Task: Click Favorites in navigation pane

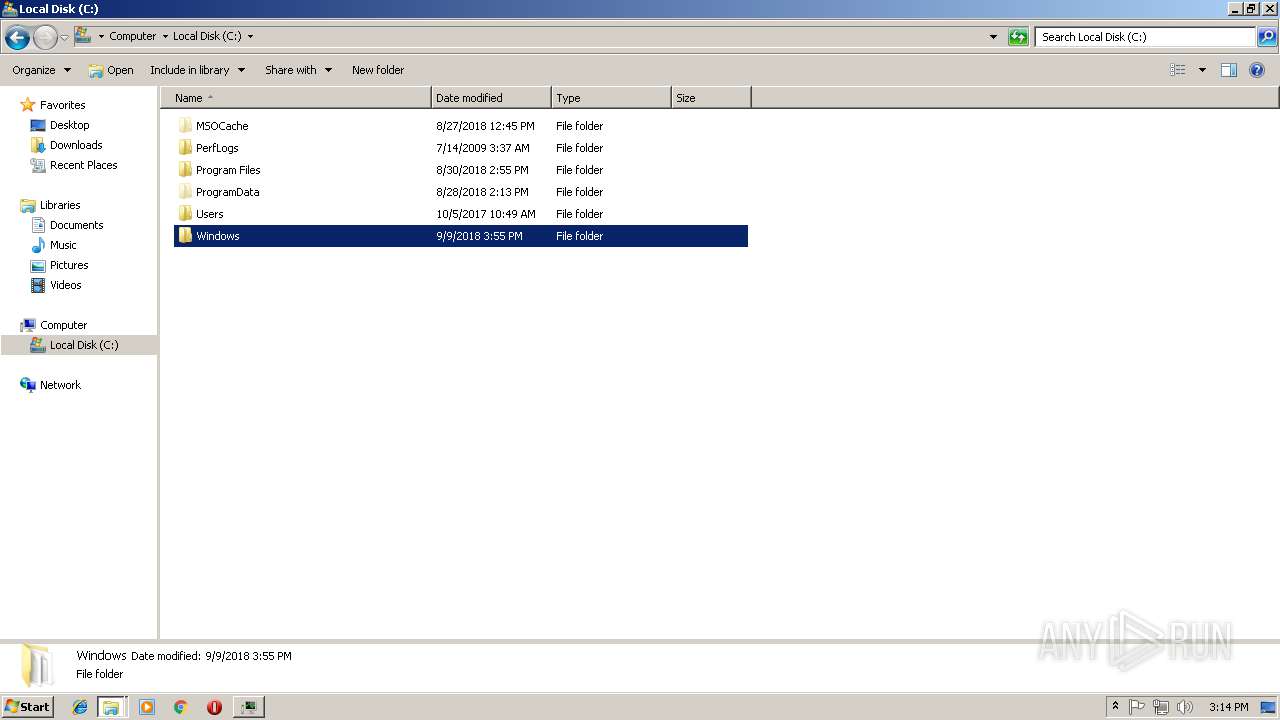Action: pyautogui.click(x=62, y=105)
